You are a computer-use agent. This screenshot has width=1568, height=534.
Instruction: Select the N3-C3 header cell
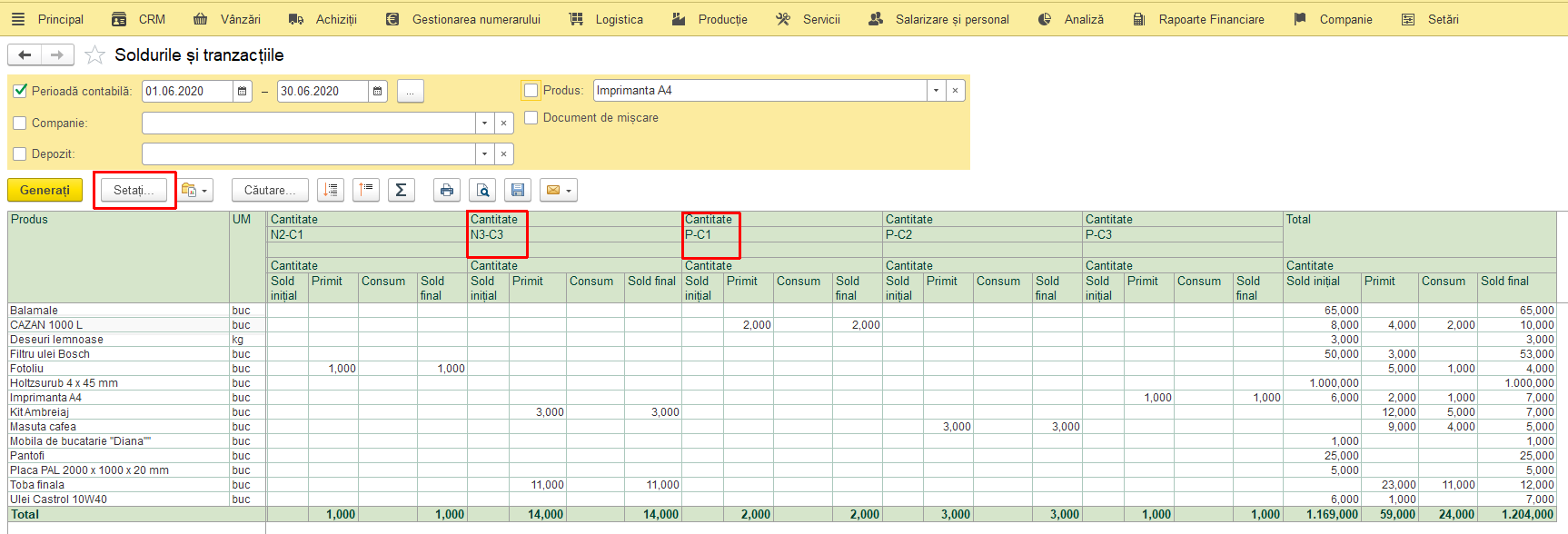(x=574, y=234)
